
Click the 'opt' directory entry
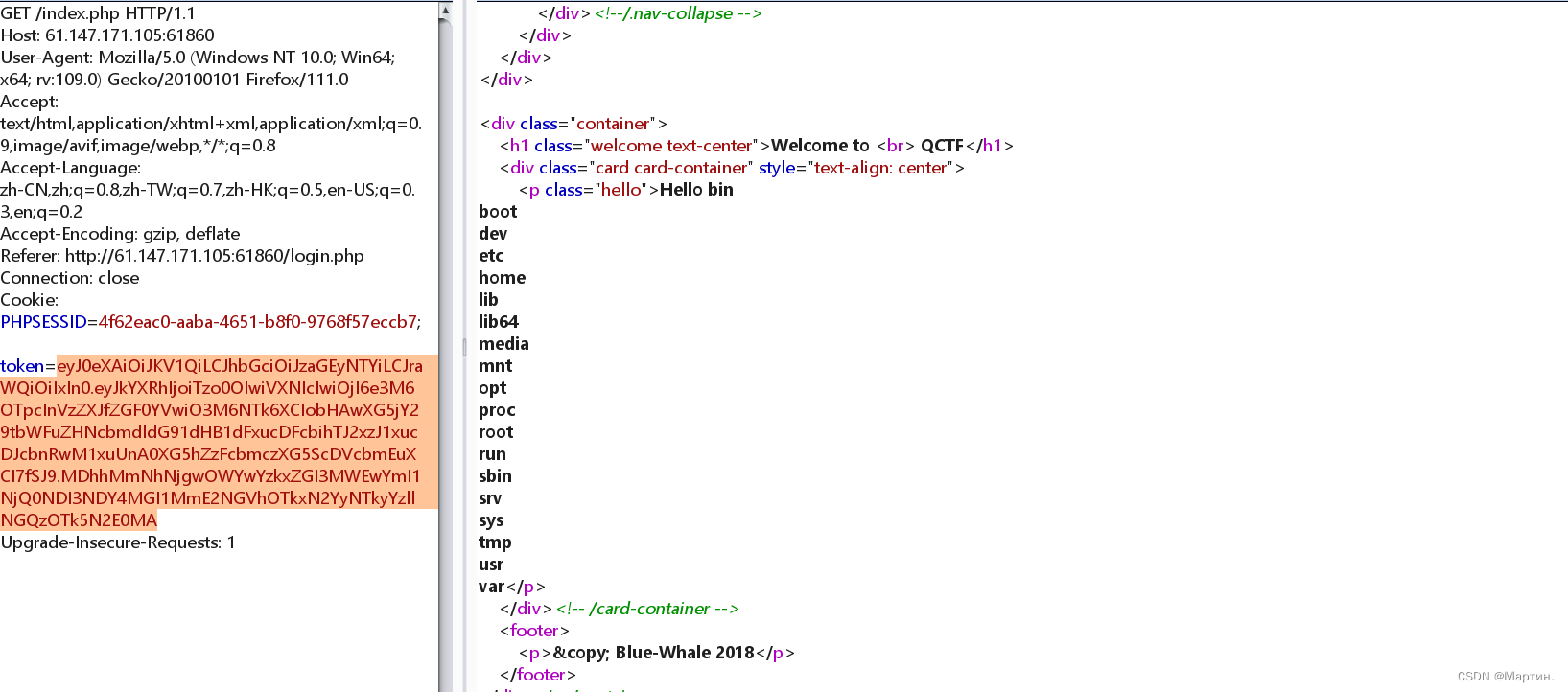pos(492,388)
